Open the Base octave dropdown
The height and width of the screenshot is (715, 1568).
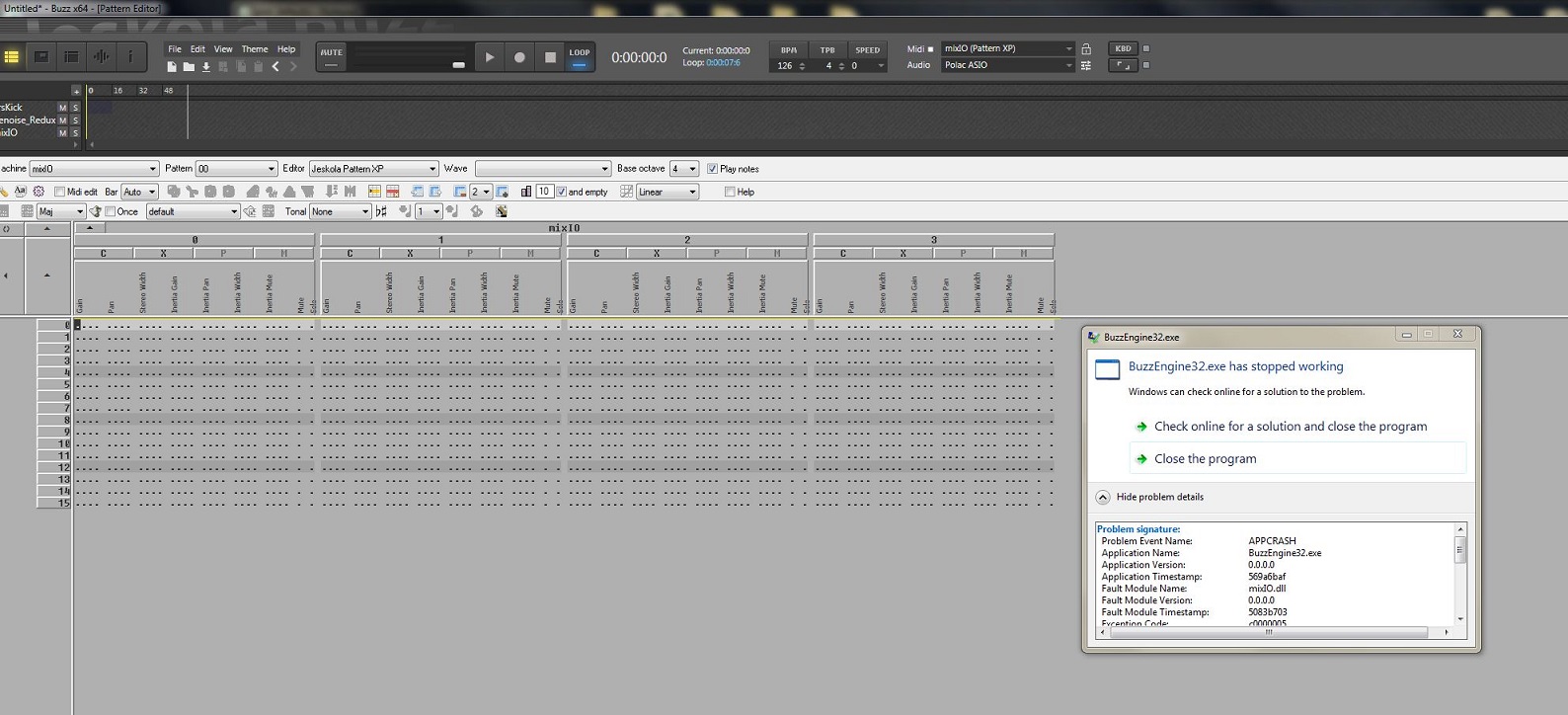(x=684, y=169)
